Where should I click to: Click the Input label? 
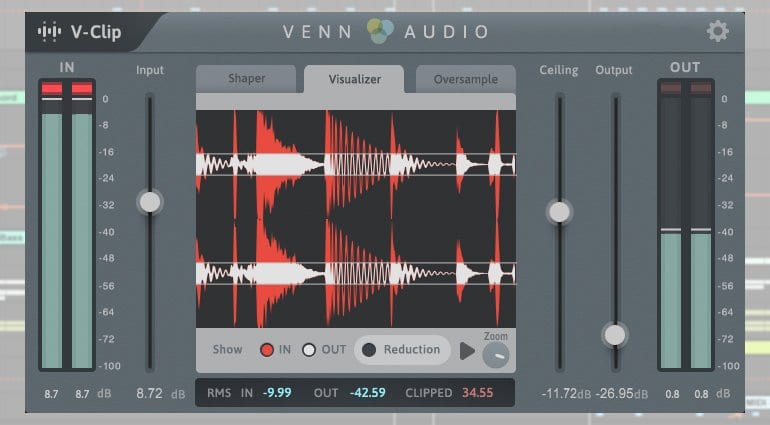(150, 70)
